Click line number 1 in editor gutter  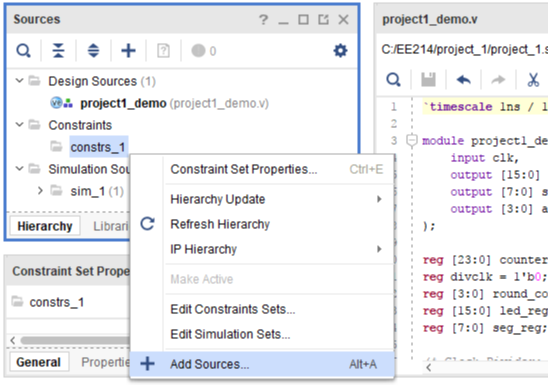click(x=394, y=106)
